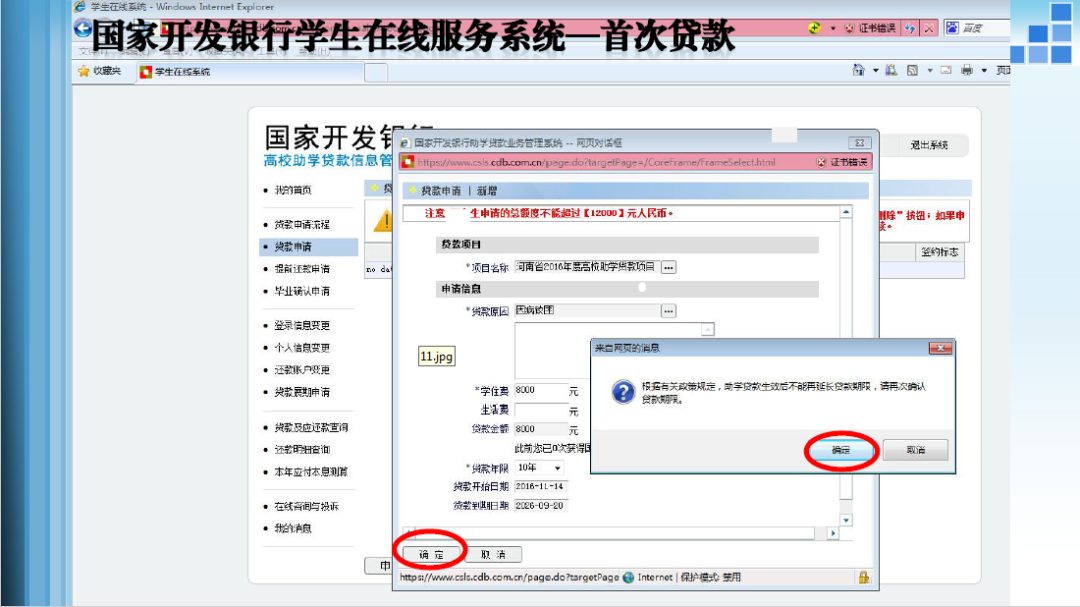This screenshot has width=1080, height=607.
Task: Click the IE feeds toolbar icon
Action: (x=913, y=70)
